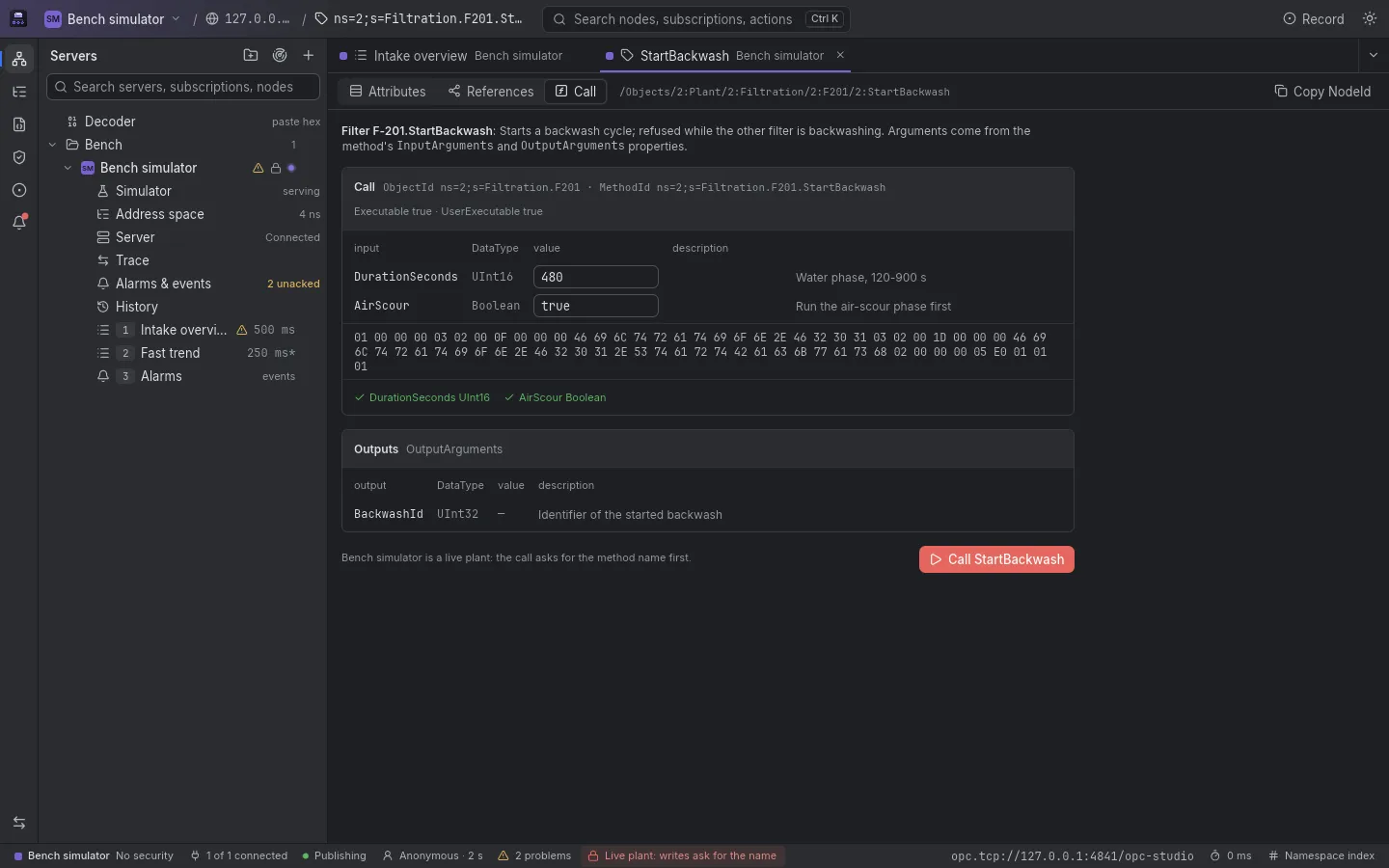Click the DurationSeconds value field
Viewport: 1389px width, 868px height.
596,277
